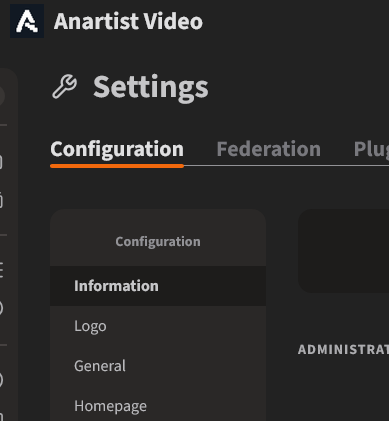Go to the partially visible Plugins tab
The image size is (389, 421).
pyautogui.click(x=371, y=149)
